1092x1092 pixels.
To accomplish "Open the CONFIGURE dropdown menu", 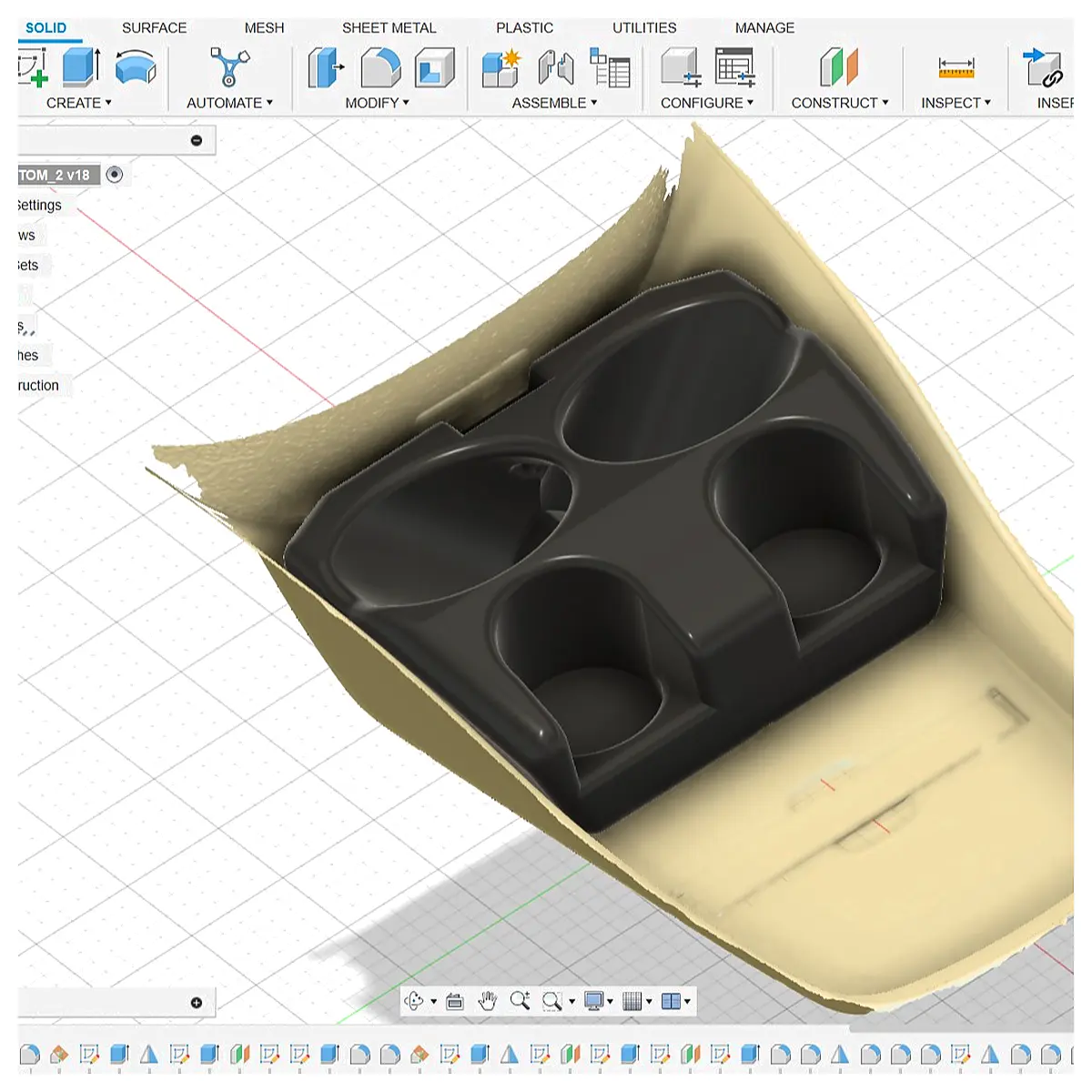I will (707, 103).
